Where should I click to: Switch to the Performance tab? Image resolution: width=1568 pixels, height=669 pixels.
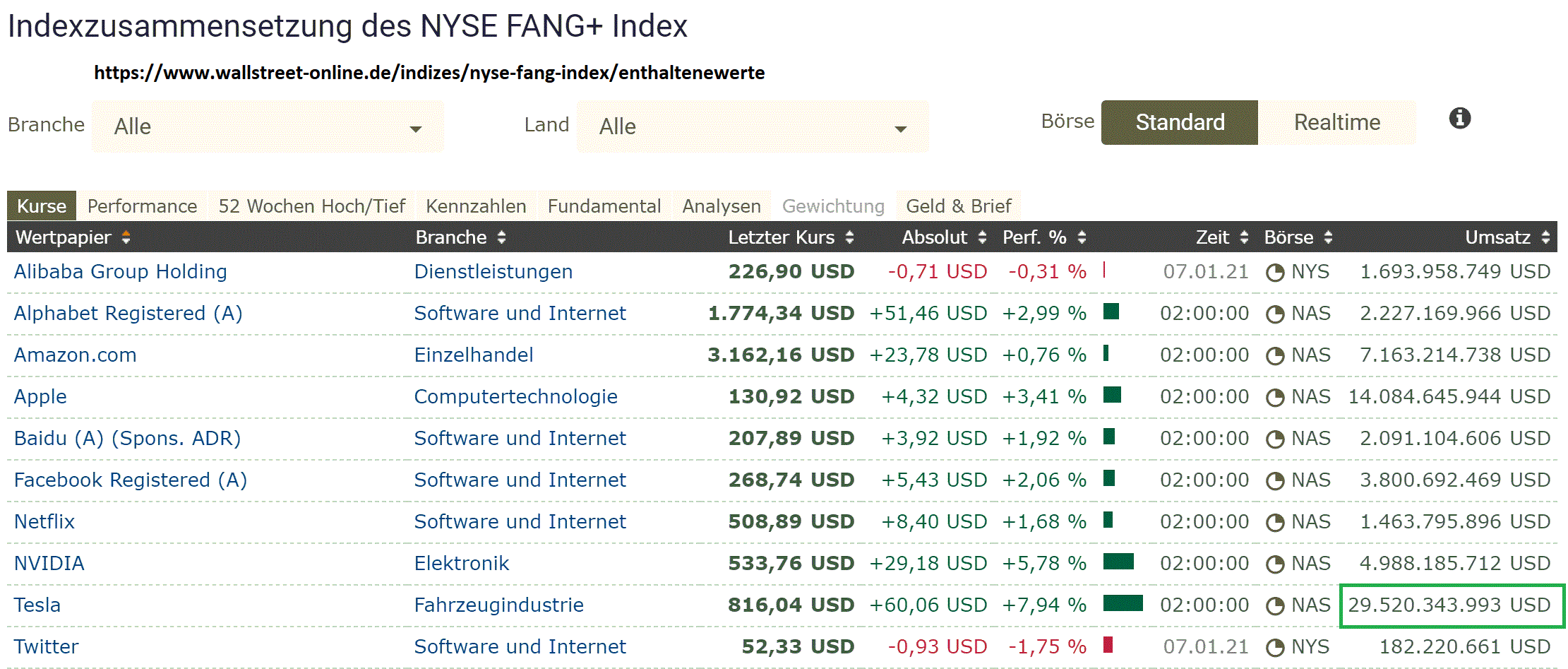point(142,206)
